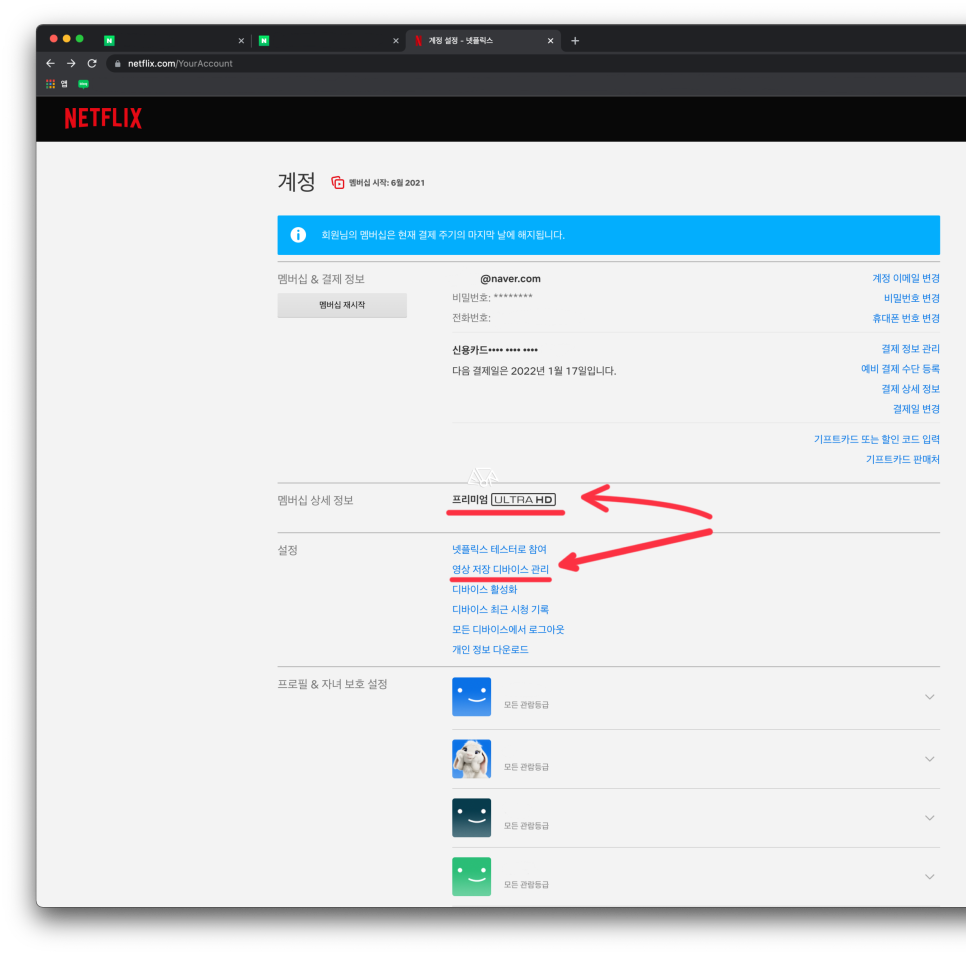
Task: Click the @naver.com account email text
Action: [510, 278]
